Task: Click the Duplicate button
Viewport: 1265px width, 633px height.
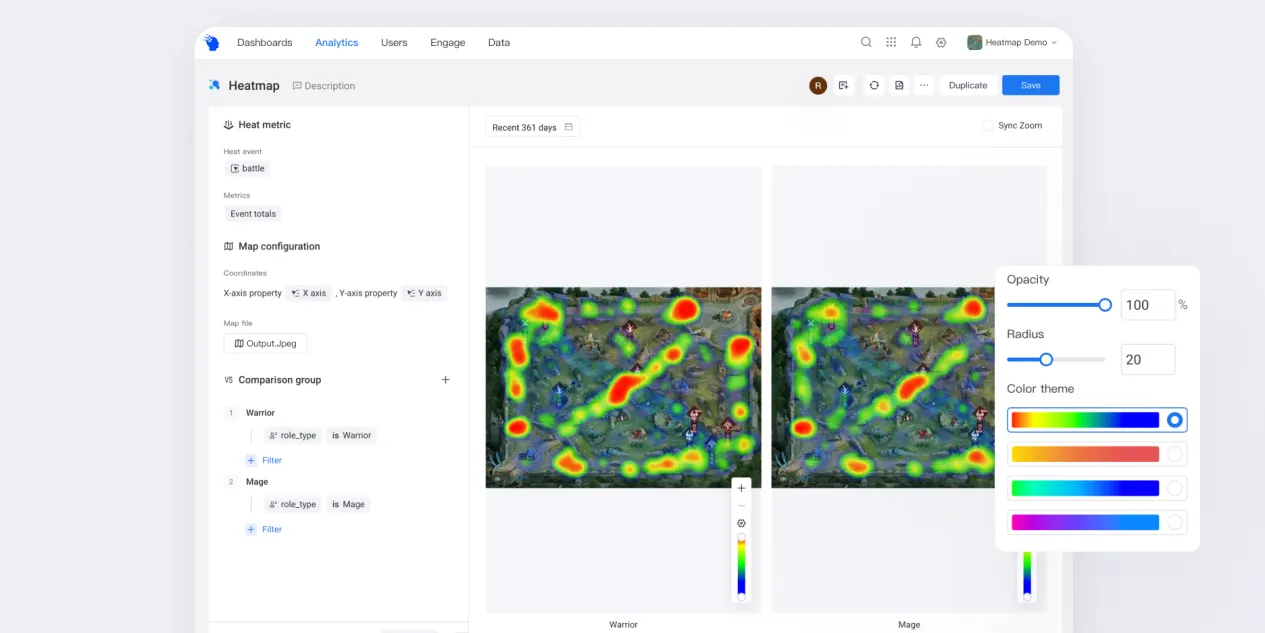Action: click(x=968, y=86)
